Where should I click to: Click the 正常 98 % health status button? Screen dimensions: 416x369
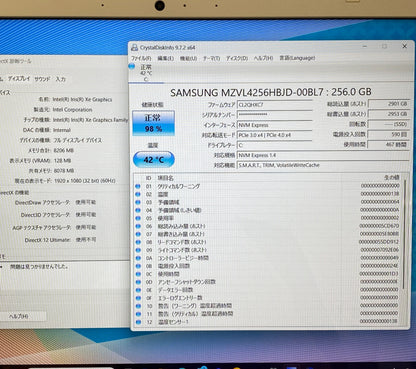tap(153, 123)
